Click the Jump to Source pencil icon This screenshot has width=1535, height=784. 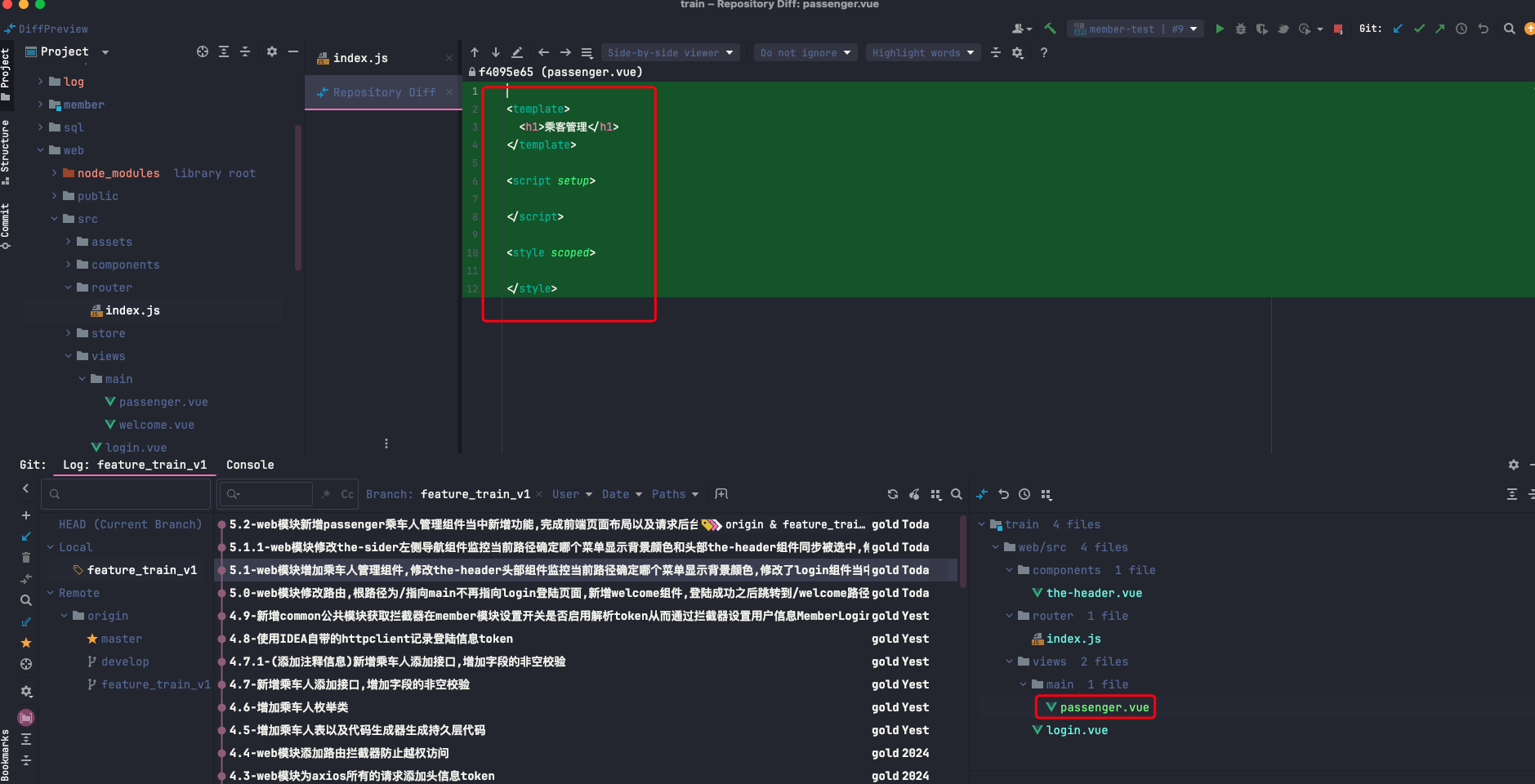pos(517,52)
